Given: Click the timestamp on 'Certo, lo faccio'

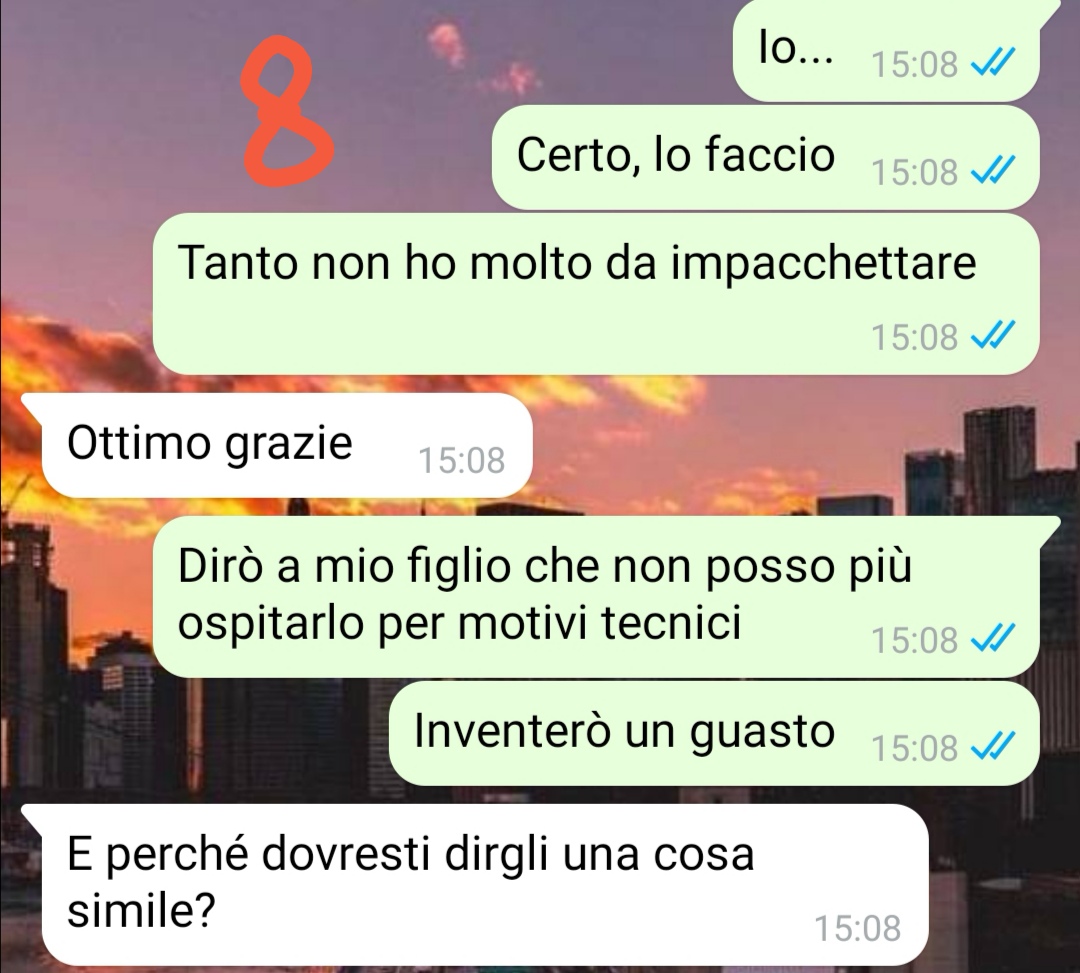Looking at the screenshot, I should 915,171.
